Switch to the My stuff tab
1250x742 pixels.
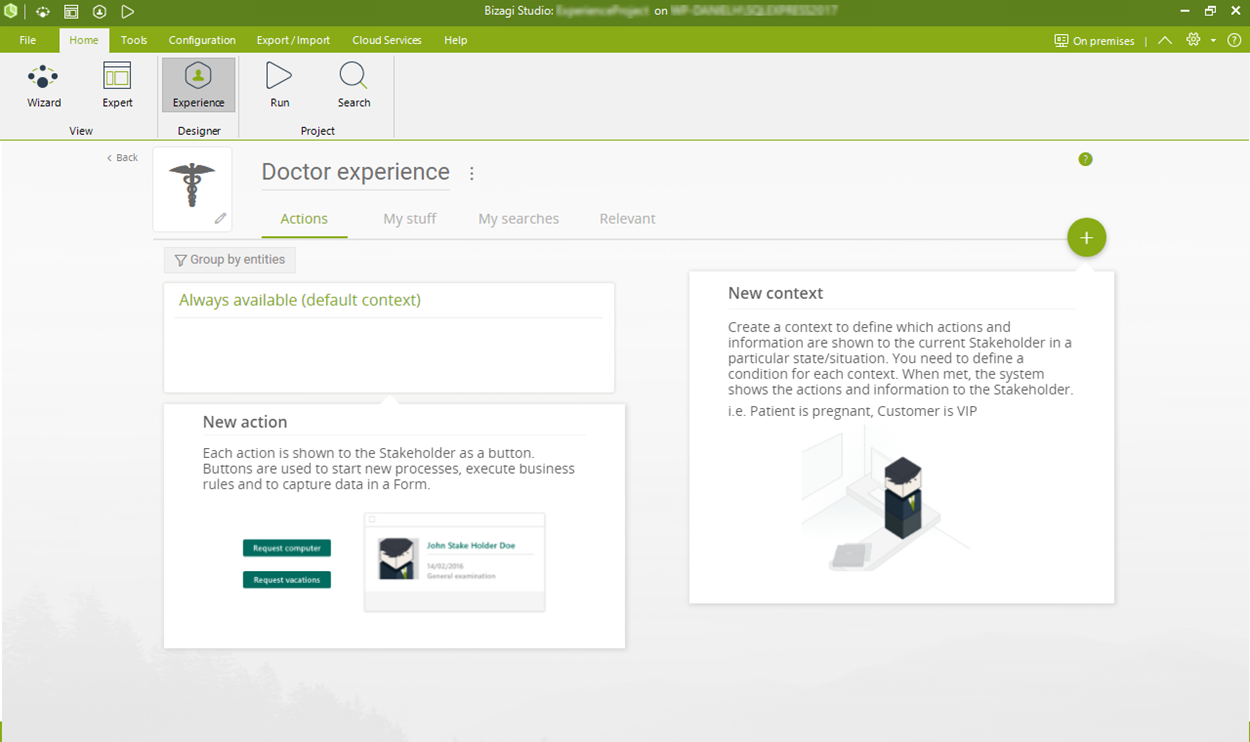pyautogui.click(x=410, y=219)
